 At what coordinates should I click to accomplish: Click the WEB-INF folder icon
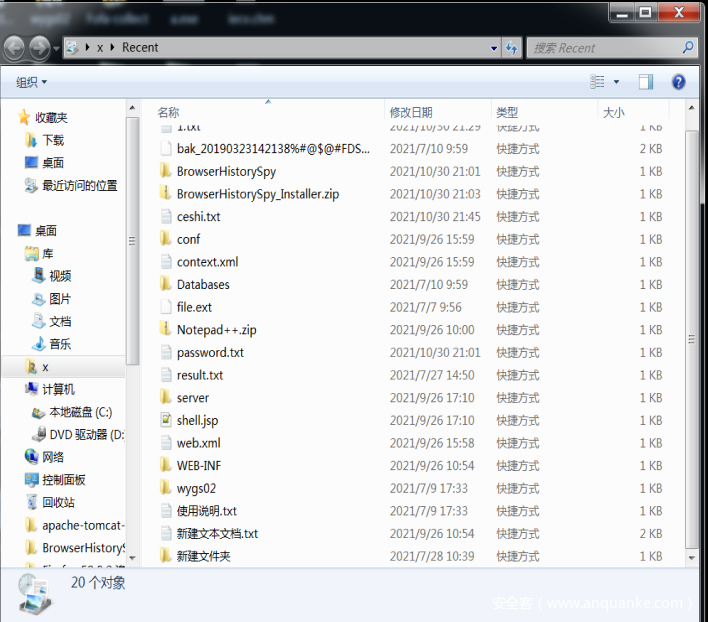(166, 465)
